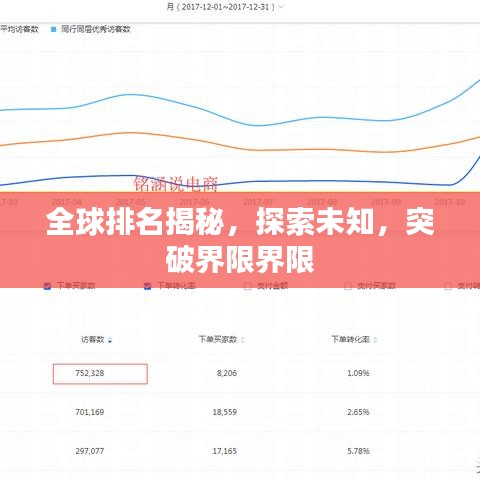Screen dimensions: 480x480
Task: Sort by 访客数 using its sort arrows
Action: pos(110,340)
